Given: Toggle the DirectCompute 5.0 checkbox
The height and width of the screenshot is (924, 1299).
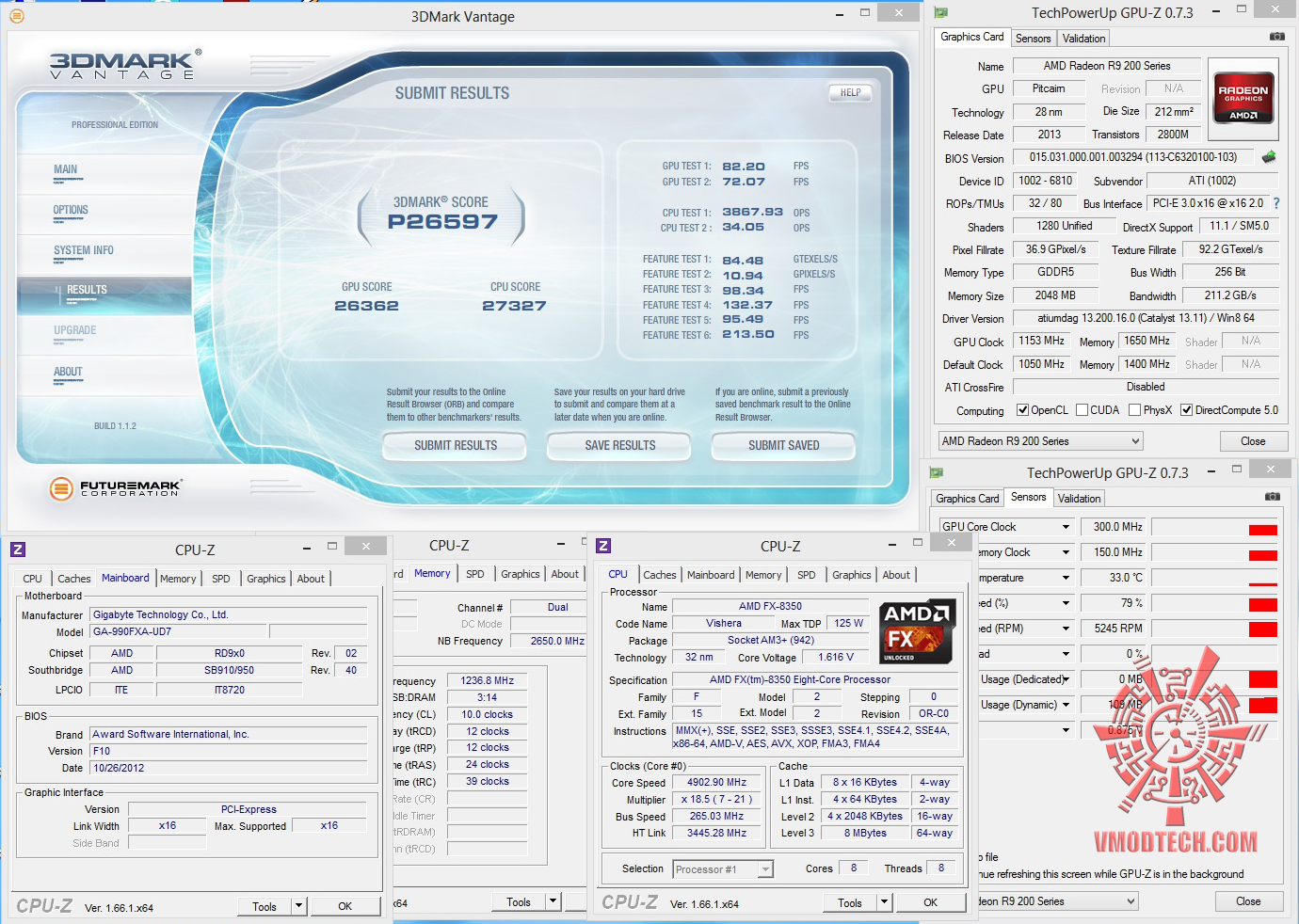Looking at the screenshot, I should click(1186, 410).
